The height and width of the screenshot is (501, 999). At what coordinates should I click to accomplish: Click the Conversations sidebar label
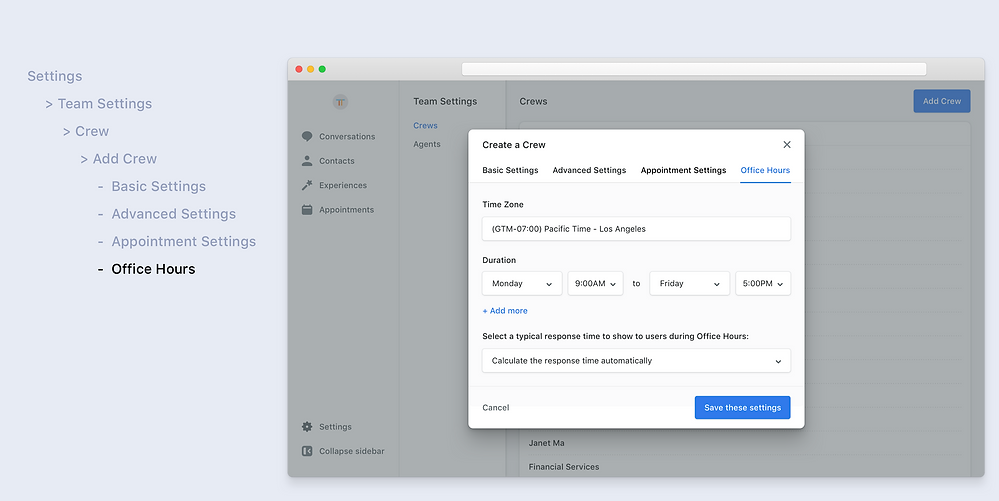click(347, 136)
